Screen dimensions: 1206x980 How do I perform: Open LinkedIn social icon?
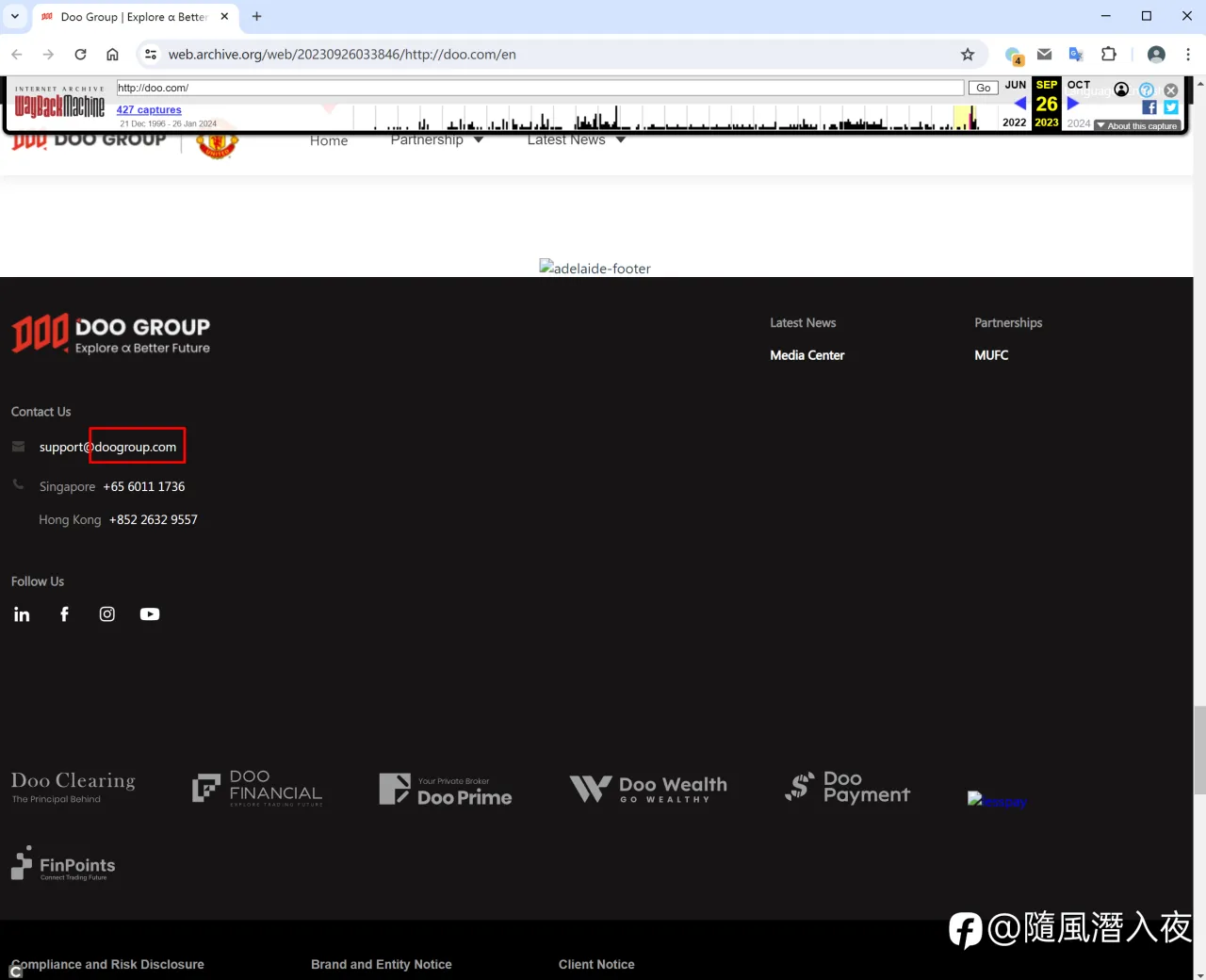(22, 614)
